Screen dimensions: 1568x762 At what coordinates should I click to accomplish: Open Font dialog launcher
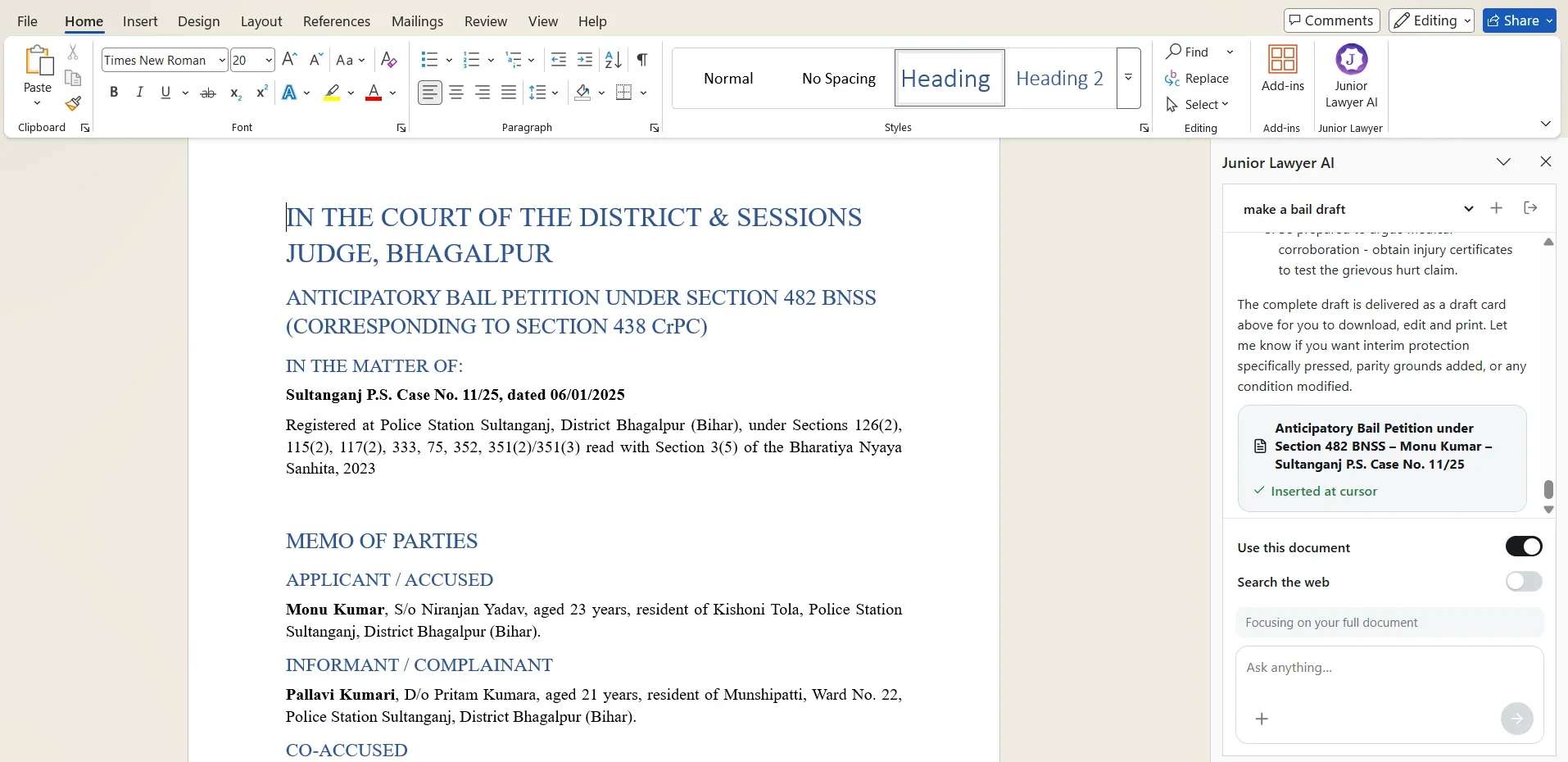tap(401, 128)
